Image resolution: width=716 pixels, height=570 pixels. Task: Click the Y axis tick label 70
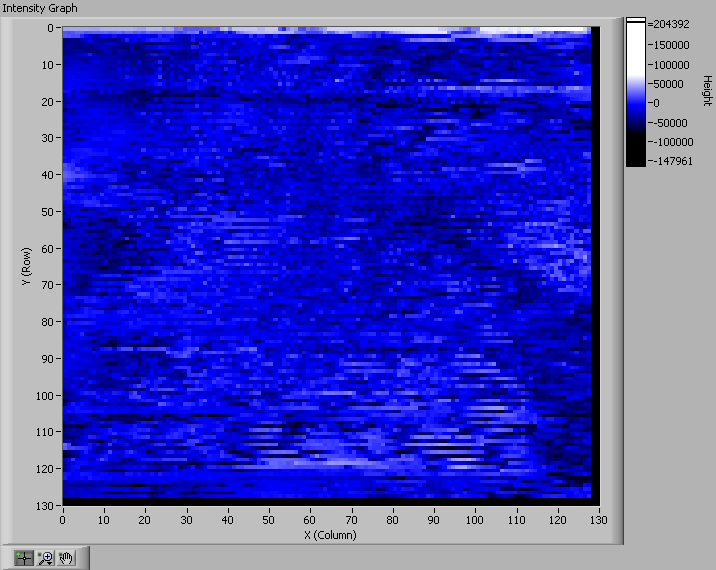pyautogui.click(x=48, y=285)
